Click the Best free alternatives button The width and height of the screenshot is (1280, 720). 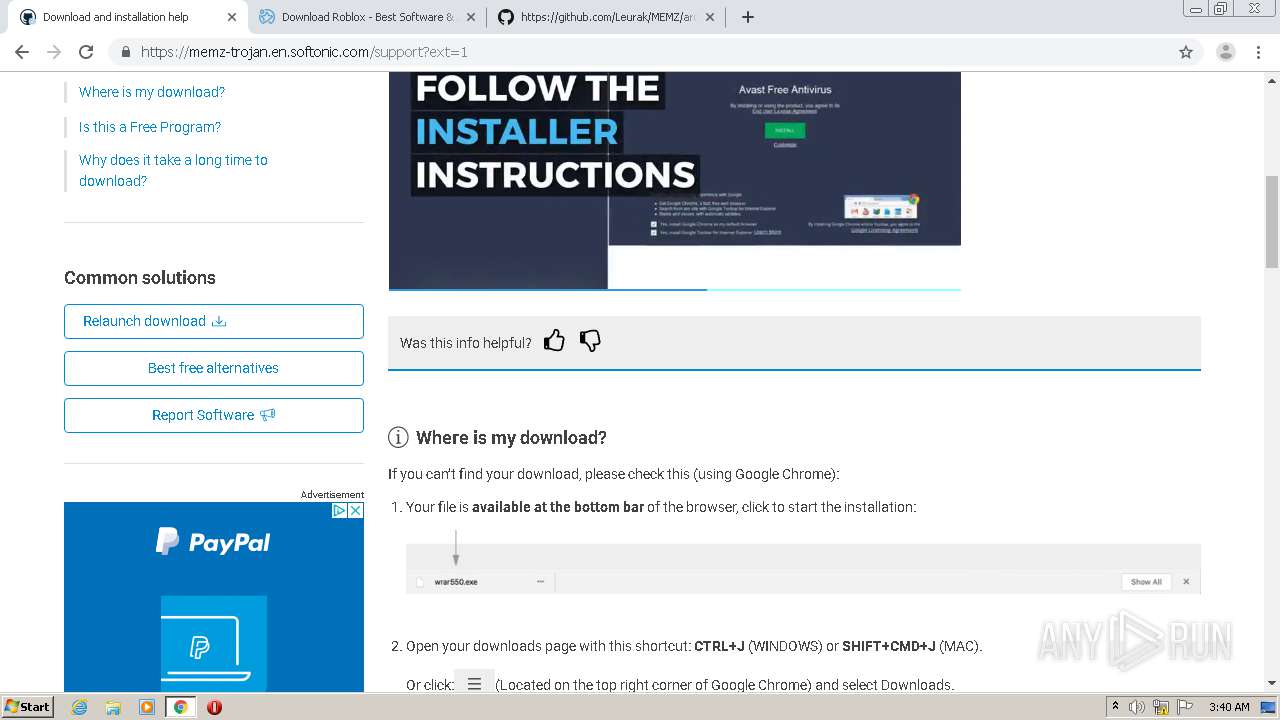pyautogui.click(x=214, y=368)
